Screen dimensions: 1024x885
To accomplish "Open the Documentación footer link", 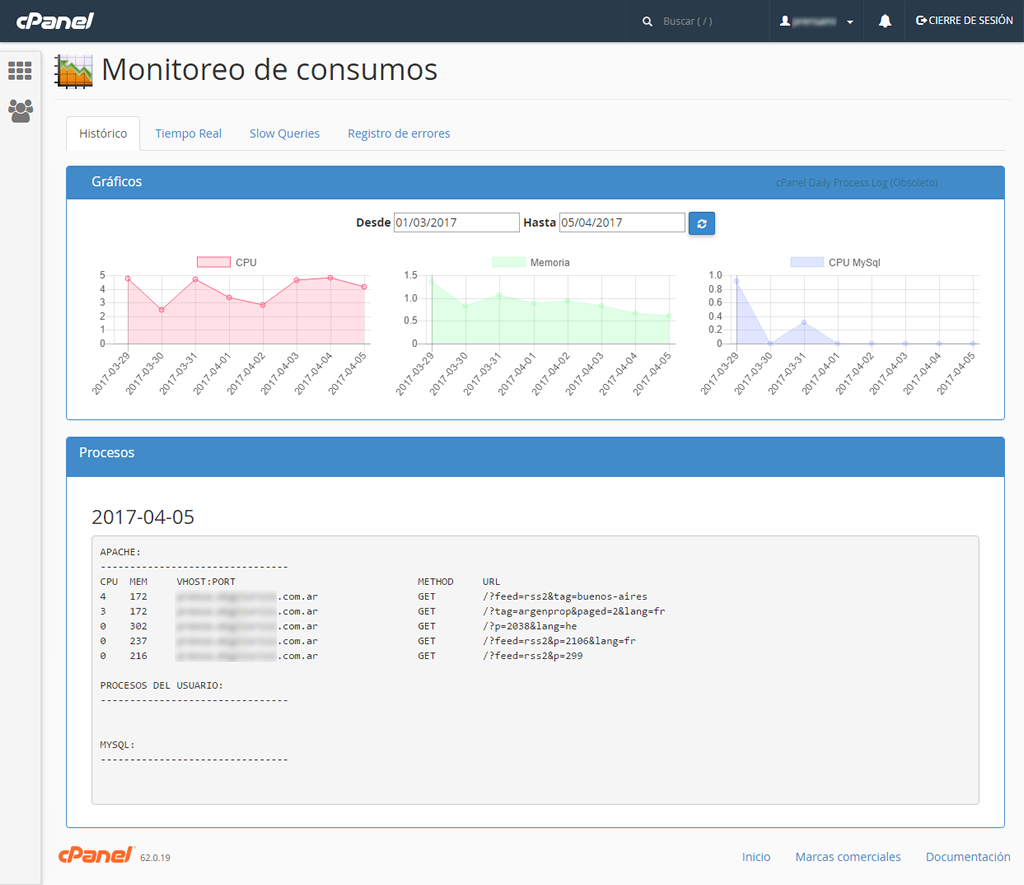I will coord(967,857).
